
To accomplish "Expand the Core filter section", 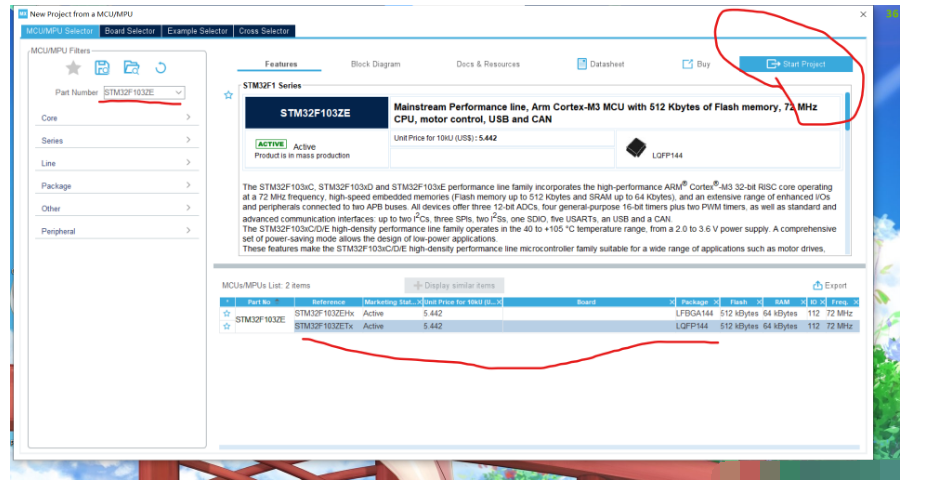I will click(x=116, y=117).
